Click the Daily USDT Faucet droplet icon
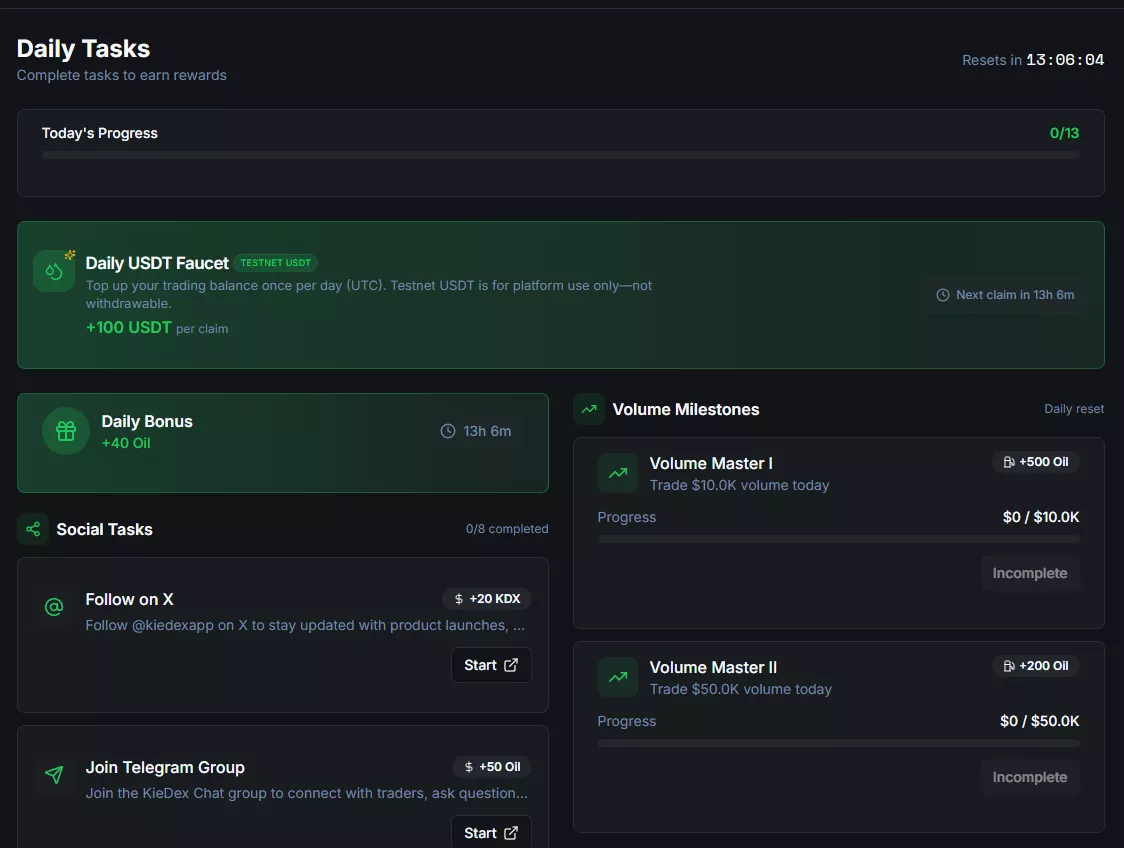 pyautogui.click(x=54, y=271)
